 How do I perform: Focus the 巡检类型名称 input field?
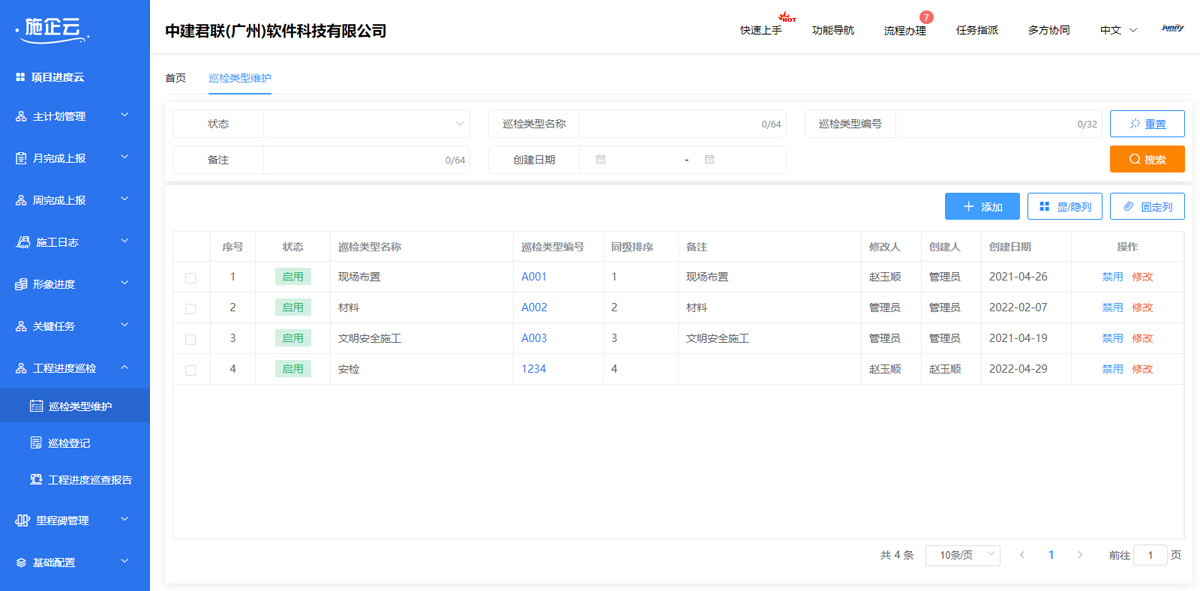683,124
